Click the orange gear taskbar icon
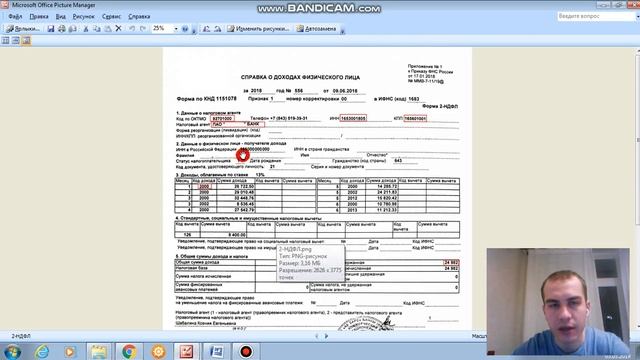Screen dimensions: 640x360 tap(158, 351)
